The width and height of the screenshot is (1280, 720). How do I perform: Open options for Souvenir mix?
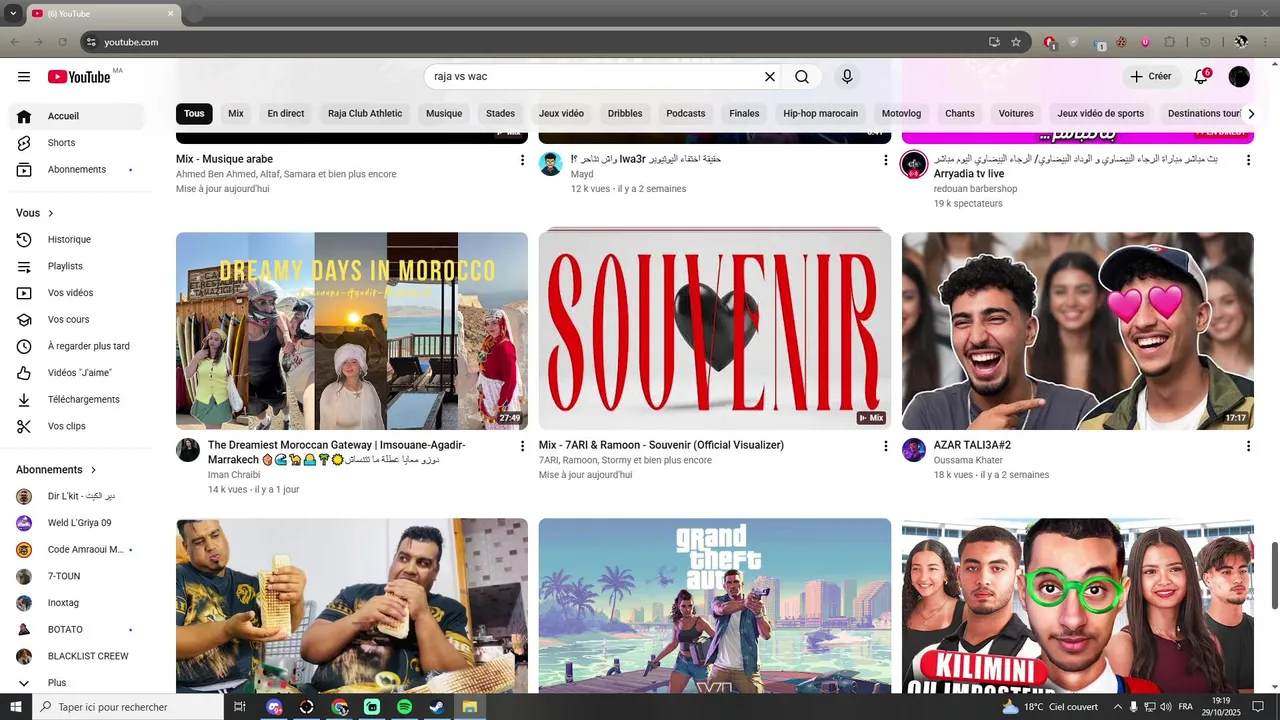tap(885, 446)
